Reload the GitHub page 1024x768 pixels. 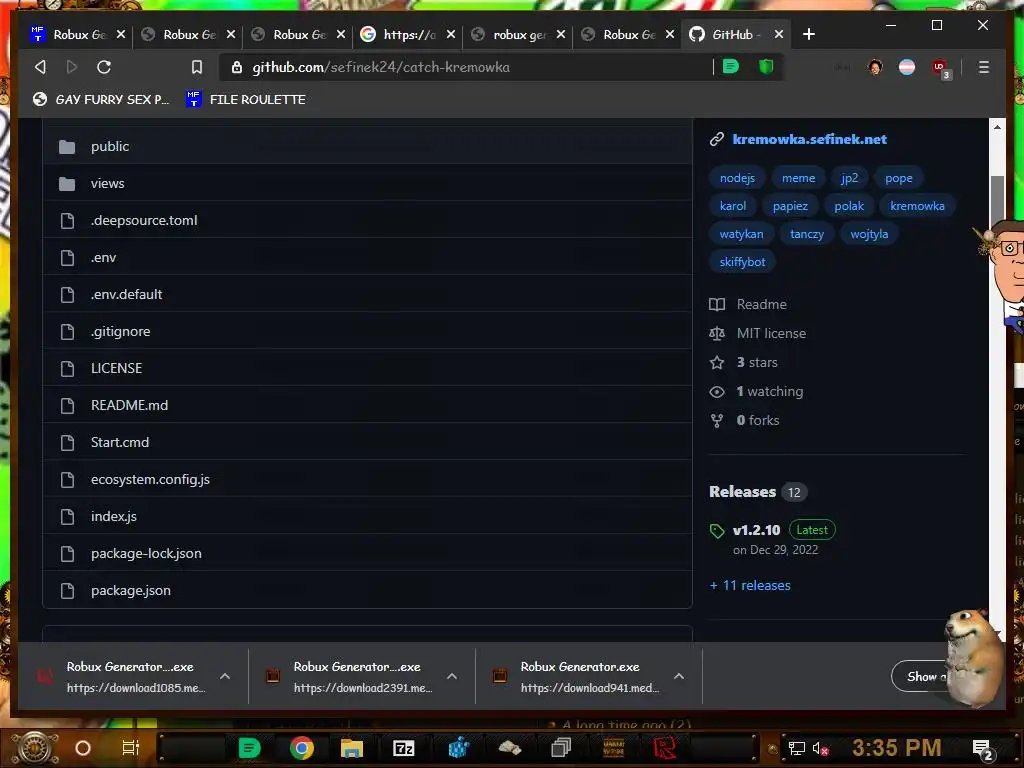pos(104,67)
